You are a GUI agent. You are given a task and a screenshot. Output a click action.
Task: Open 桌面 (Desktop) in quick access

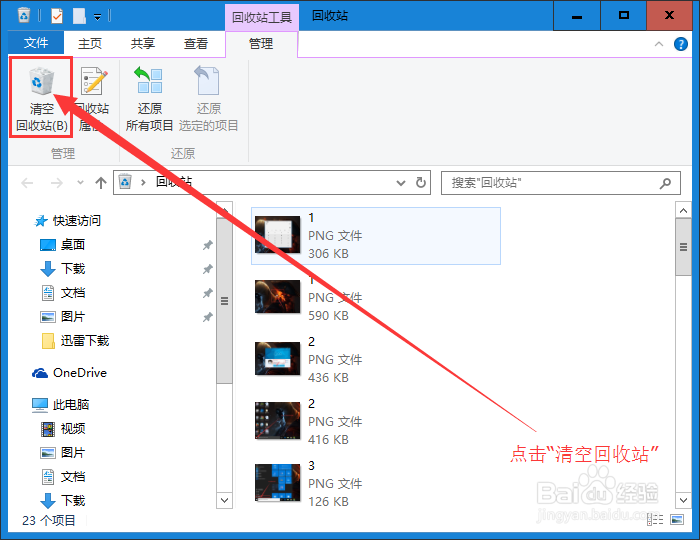pos(62,245)
